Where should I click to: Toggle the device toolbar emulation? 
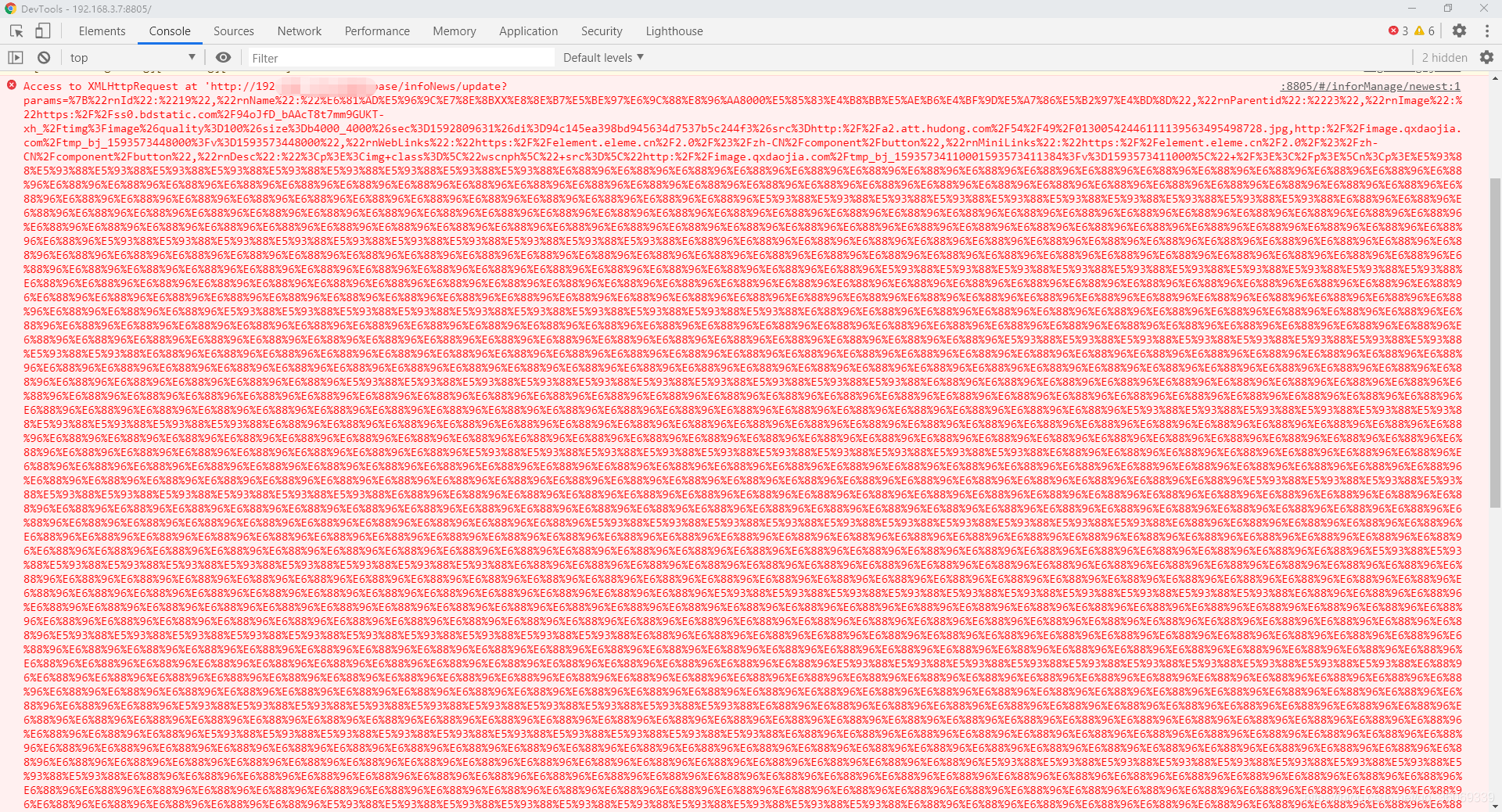point(43,30)
